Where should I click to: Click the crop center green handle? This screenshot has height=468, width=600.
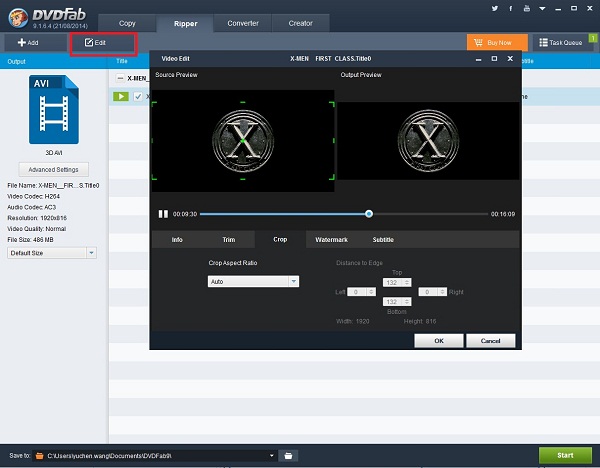[x=243, y=141]
